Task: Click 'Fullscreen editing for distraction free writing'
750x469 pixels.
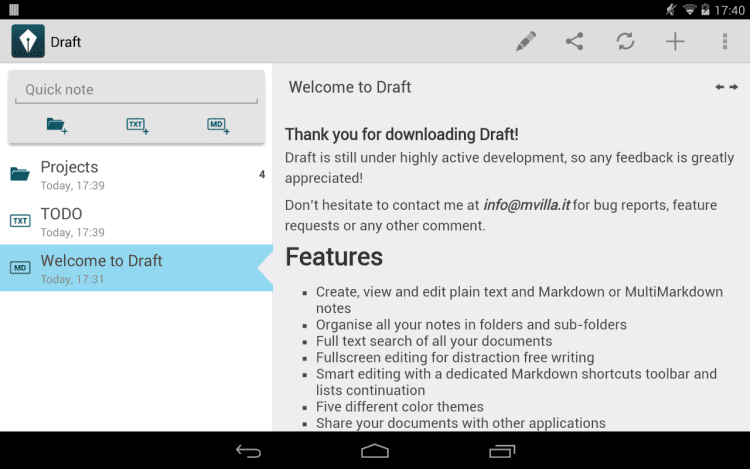Action: [x=455, y=358]
